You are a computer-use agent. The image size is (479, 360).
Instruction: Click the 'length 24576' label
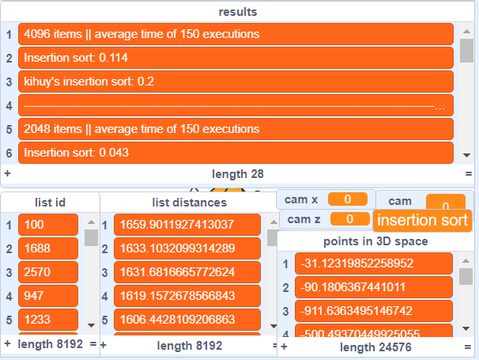[376, 347]
